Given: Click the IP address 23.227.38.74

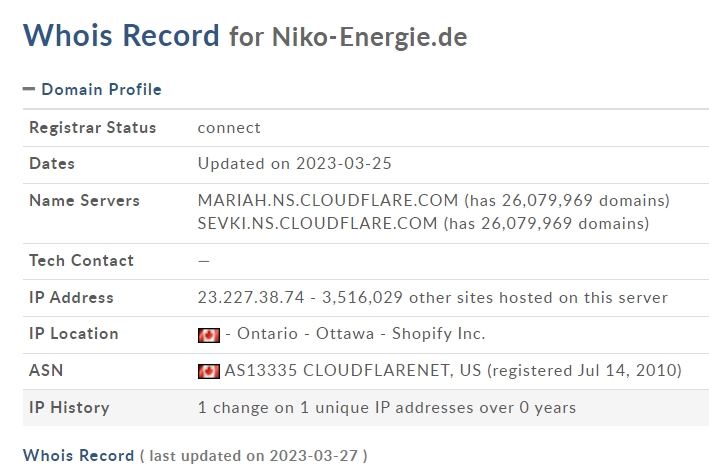Looking at the screenshot, I should click(251, 297).
